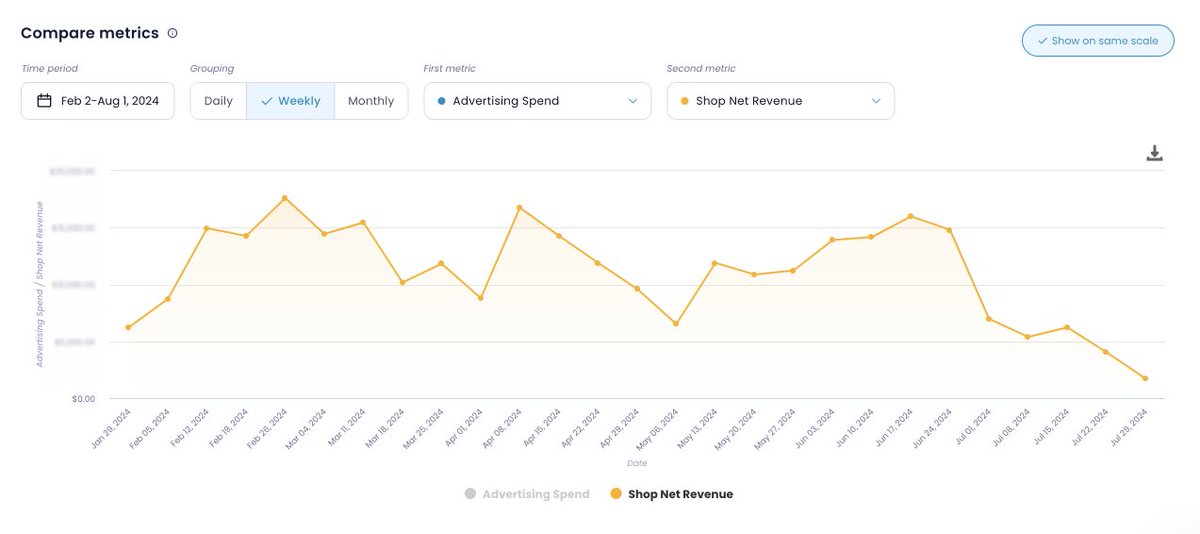Image resolution: width=1200 pixels, height=534 pixels.
Task: Switch grouping to Daily
Action: [x=218, y=101]
